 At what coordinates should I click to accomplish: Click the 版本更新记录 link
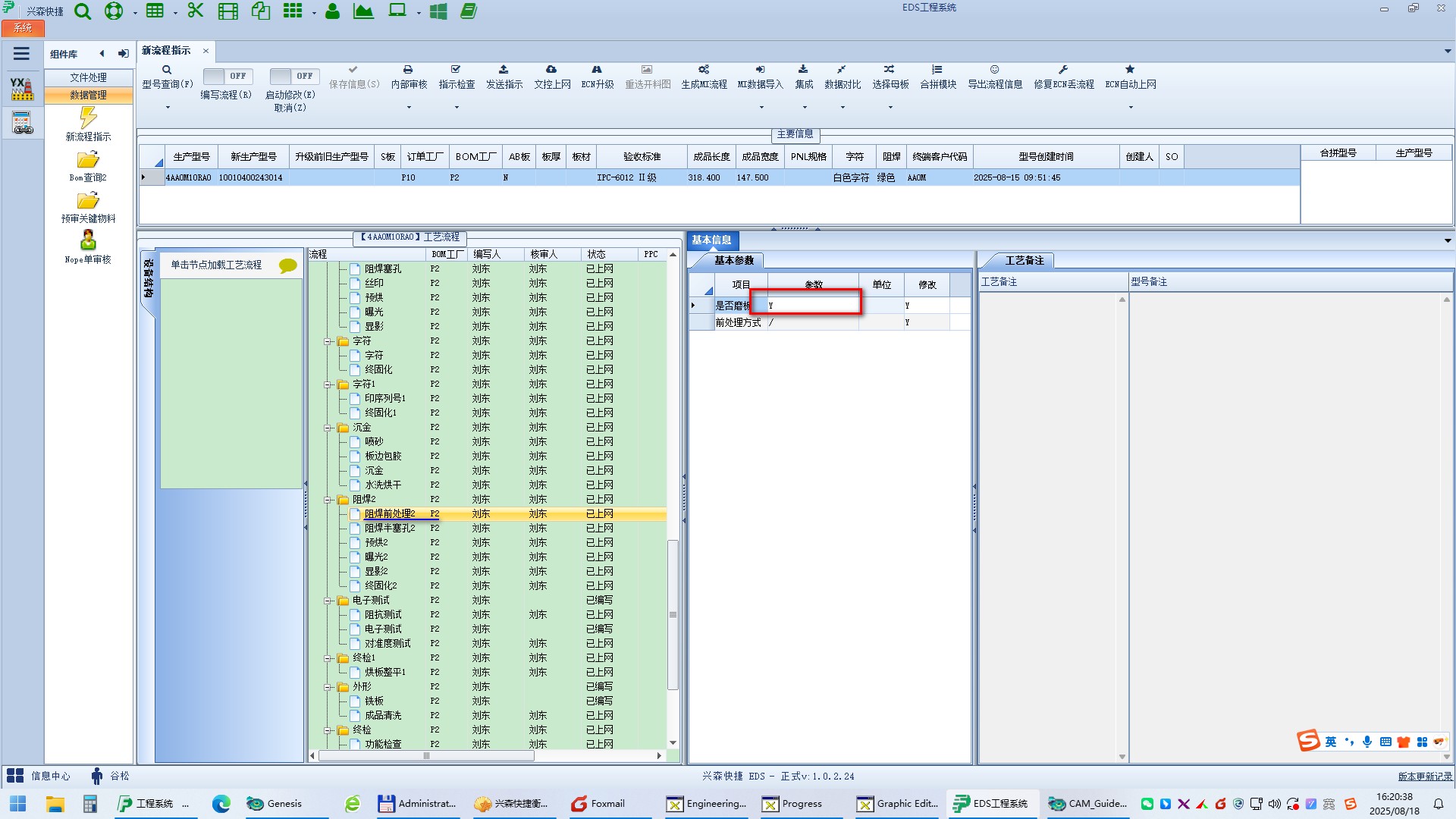1424,777
